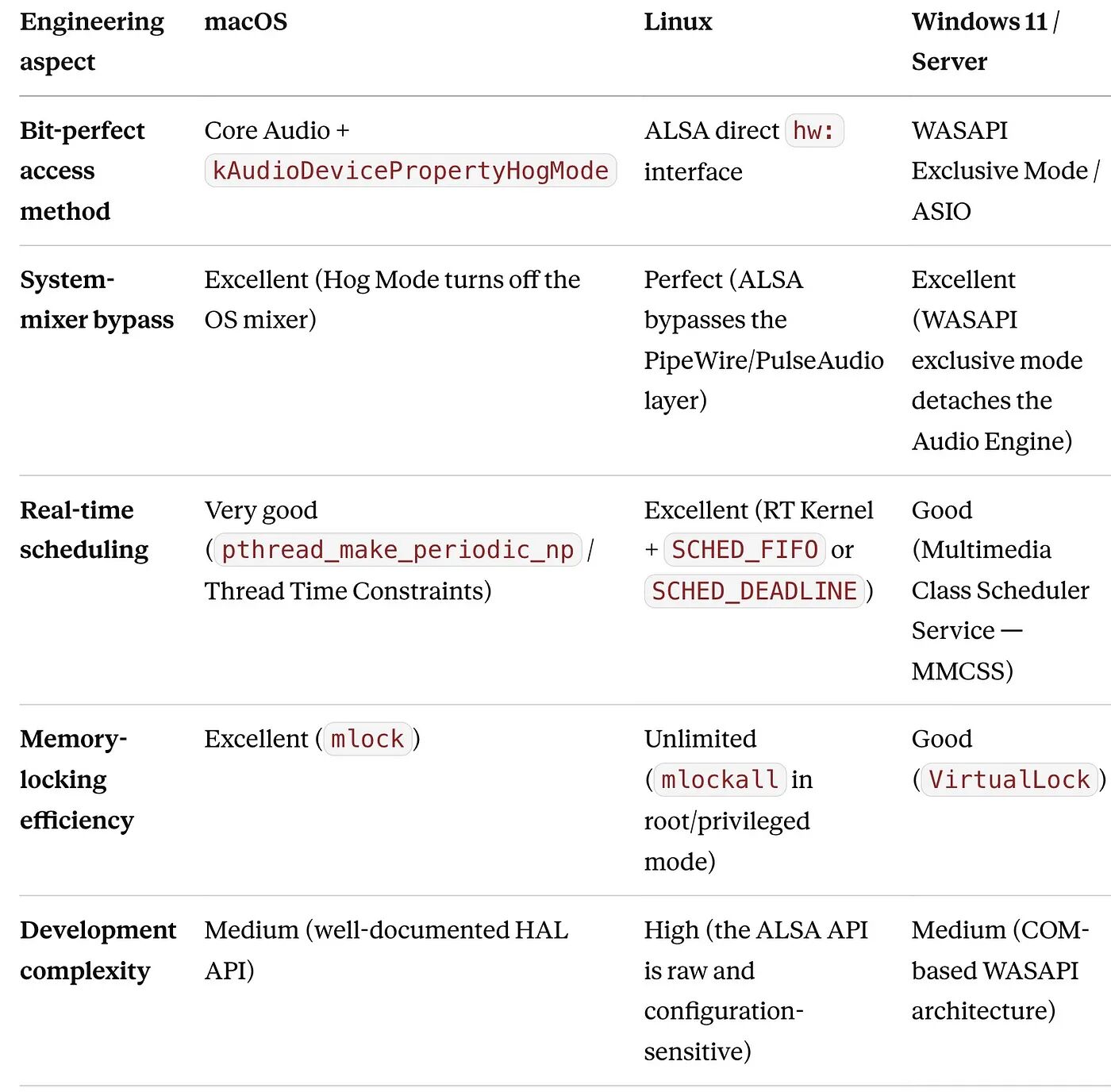The image size is (1111, 1092).
Task: Click the Windows 11 / Server column header
Action: point(986,41)
